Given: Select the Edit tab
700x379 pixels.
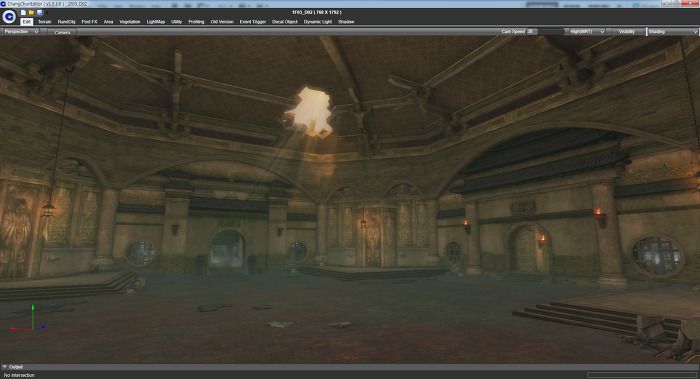Looking at the screenshot, I should (x=27, y=21).
